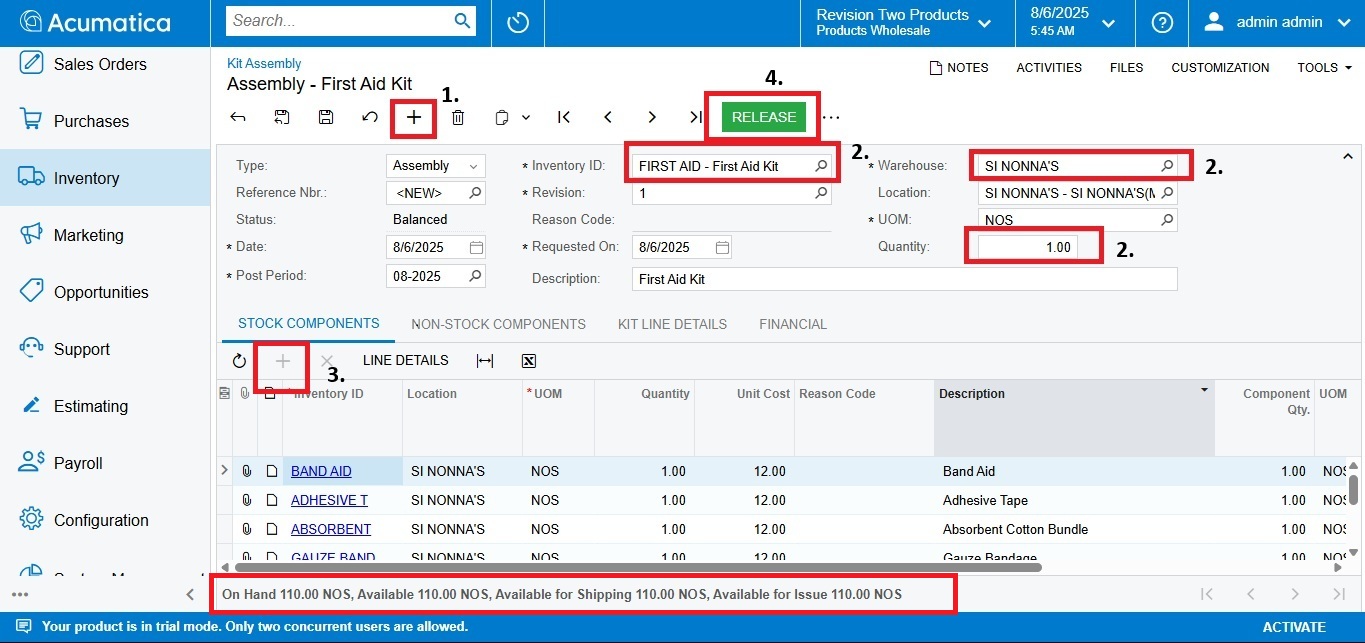
Task: Expand the Type Assembly dropdown
Action: (435, 166)
